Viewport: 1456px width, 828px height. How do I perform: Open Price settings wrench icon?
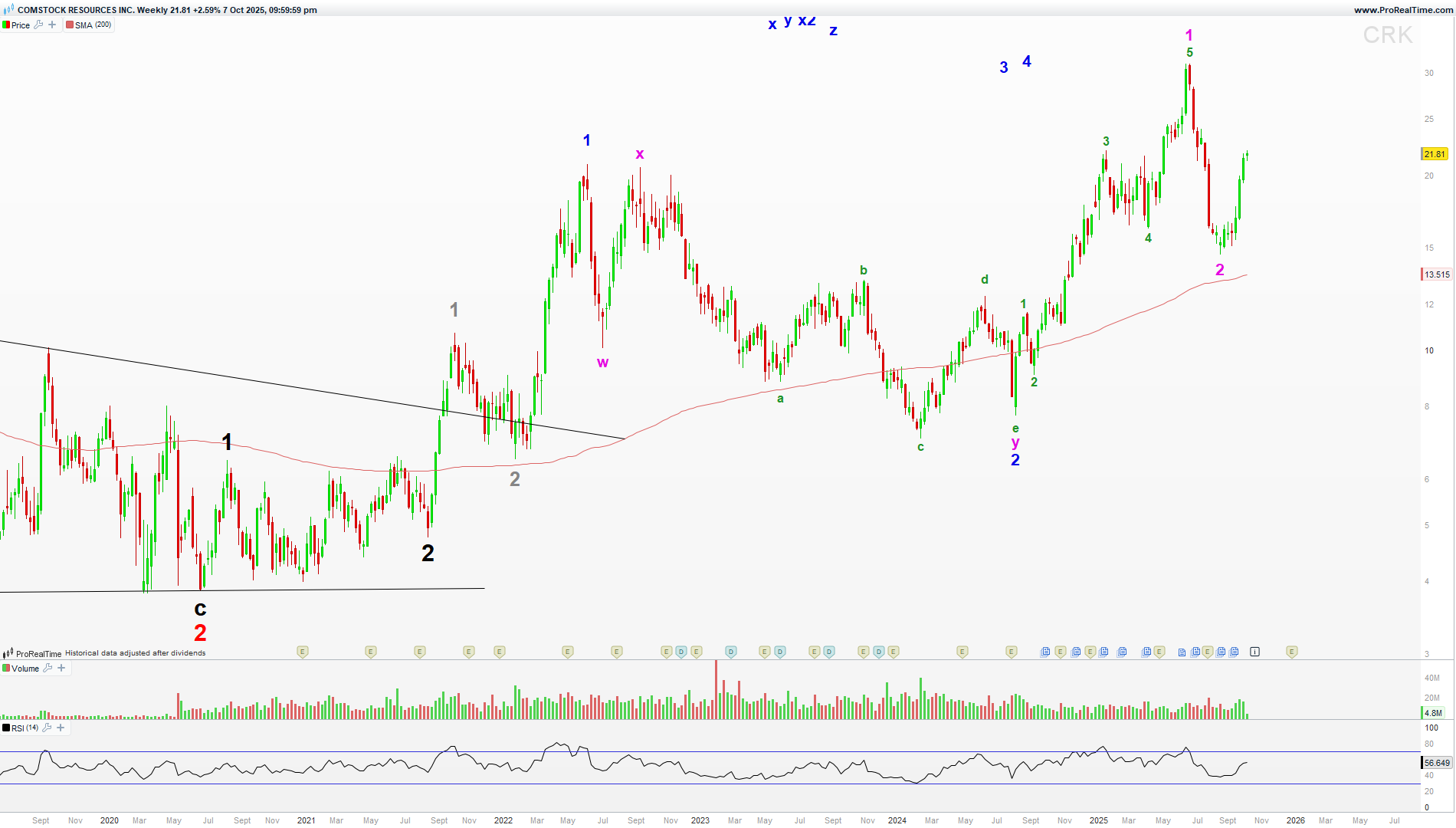point(39,25)
